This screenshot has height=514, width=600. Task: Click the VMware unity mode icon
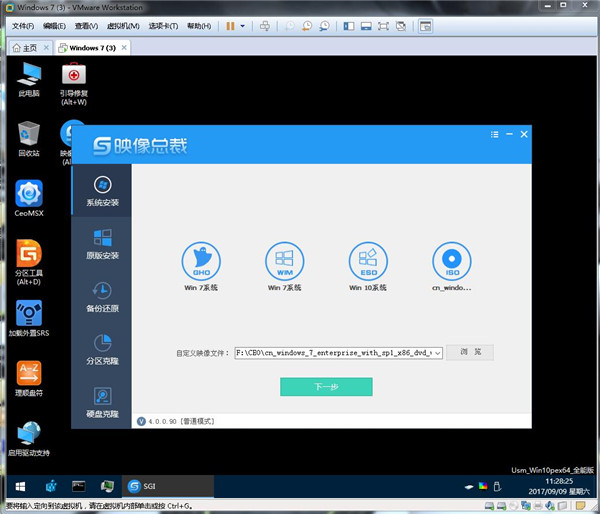[401, 26]
